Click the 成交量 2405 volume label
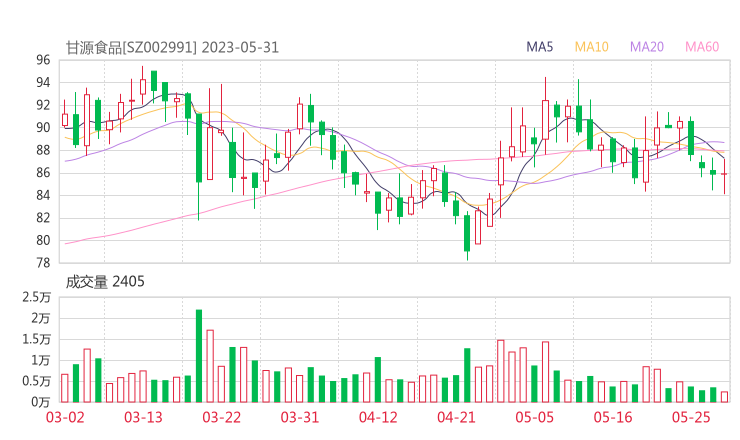 105,282
